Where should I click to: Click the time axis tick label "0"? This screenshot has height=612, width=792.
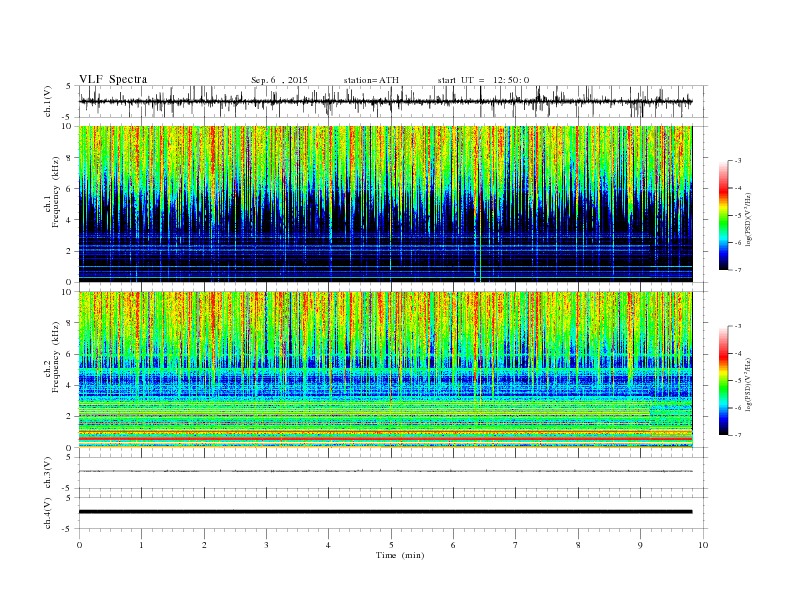(x=79, y=545)
